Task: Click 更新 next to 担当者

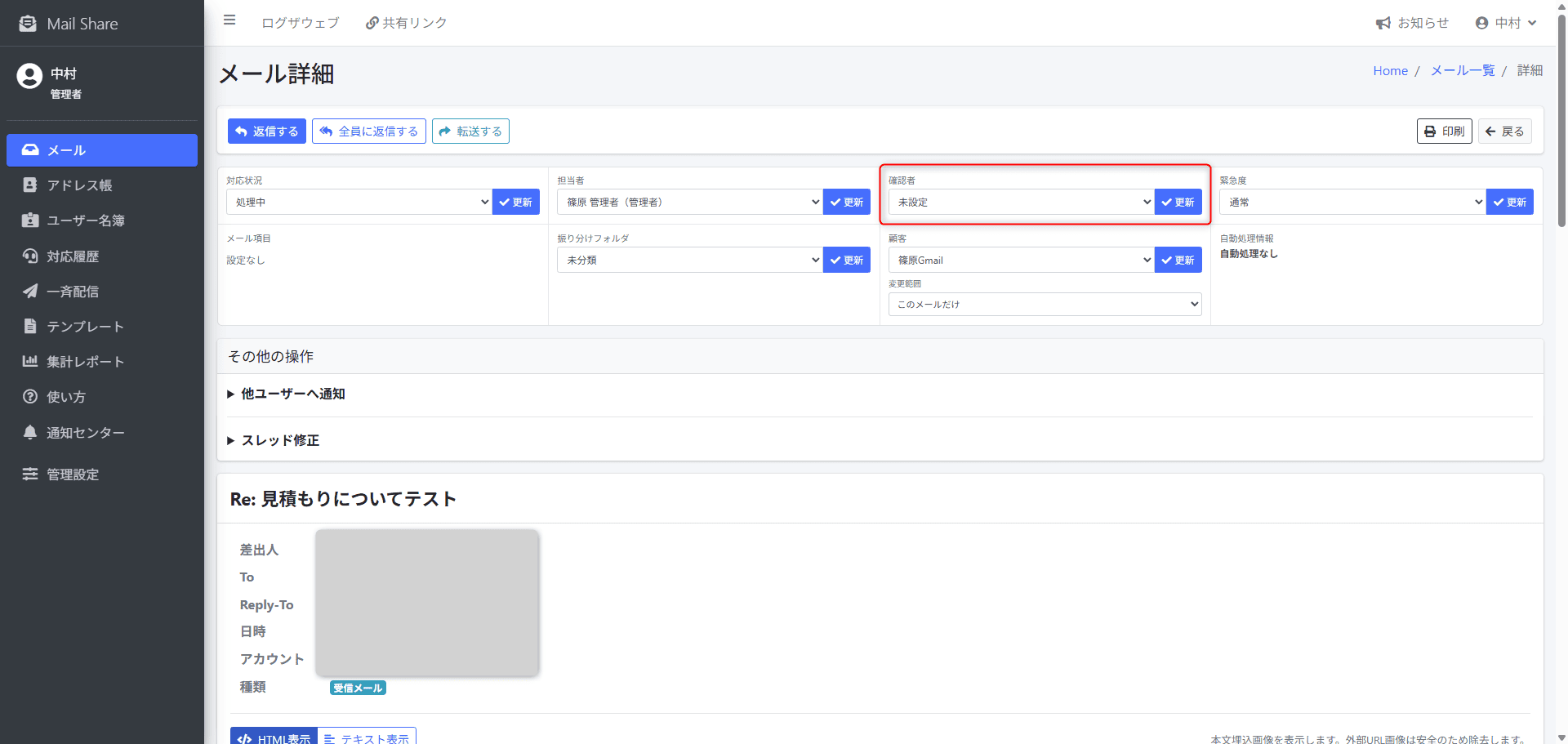Action: 847,202
